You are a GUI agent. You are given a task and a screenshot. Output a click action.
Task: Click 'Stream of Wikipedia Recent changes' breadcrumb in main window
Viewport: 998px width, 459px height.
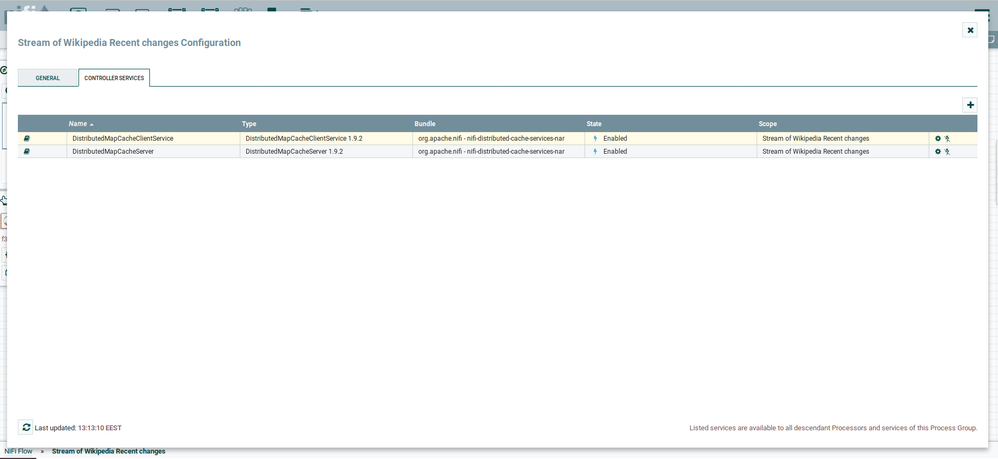pyautogui.click(x=108, y=451)
